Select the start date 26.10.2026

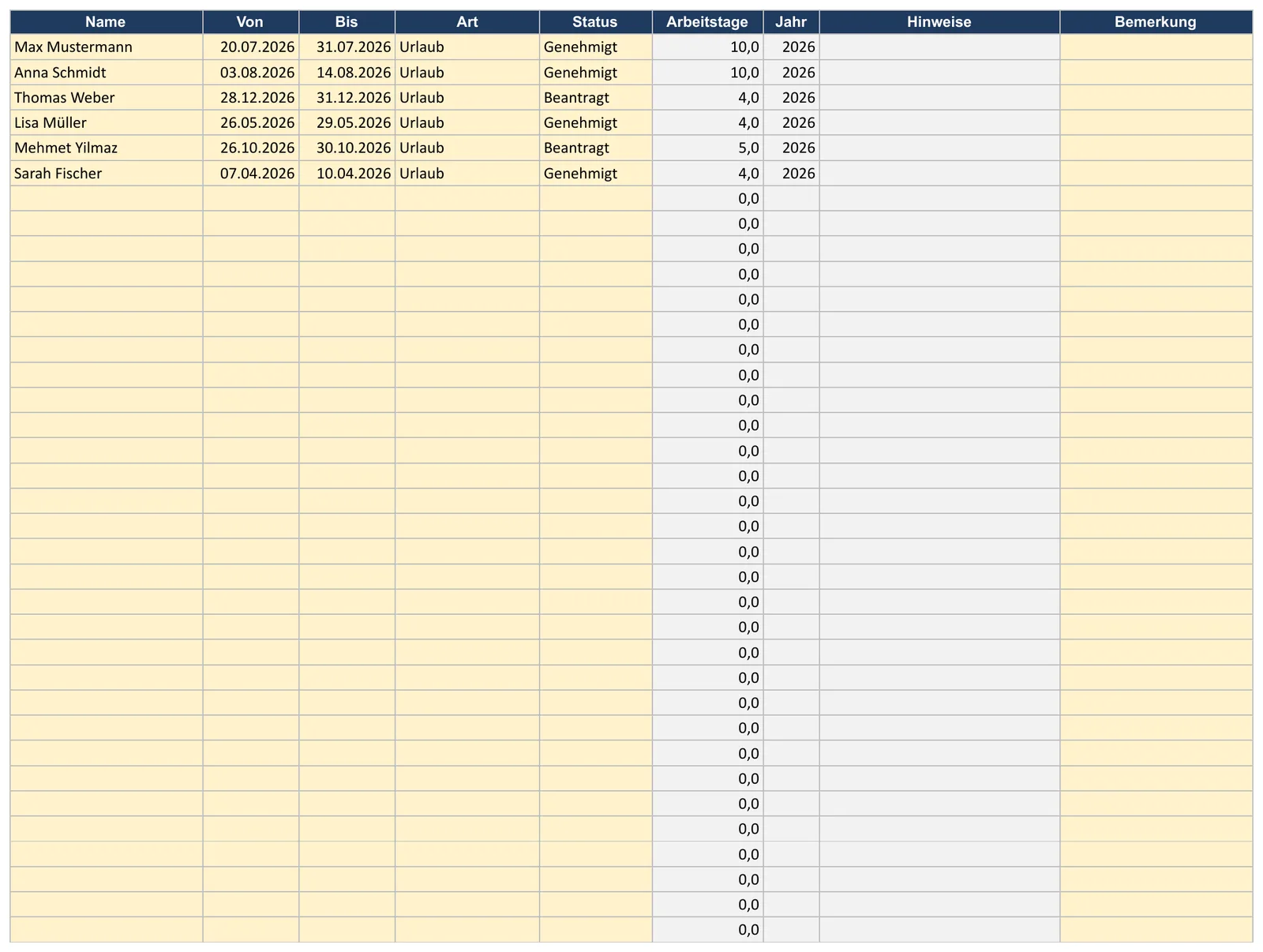251,148
